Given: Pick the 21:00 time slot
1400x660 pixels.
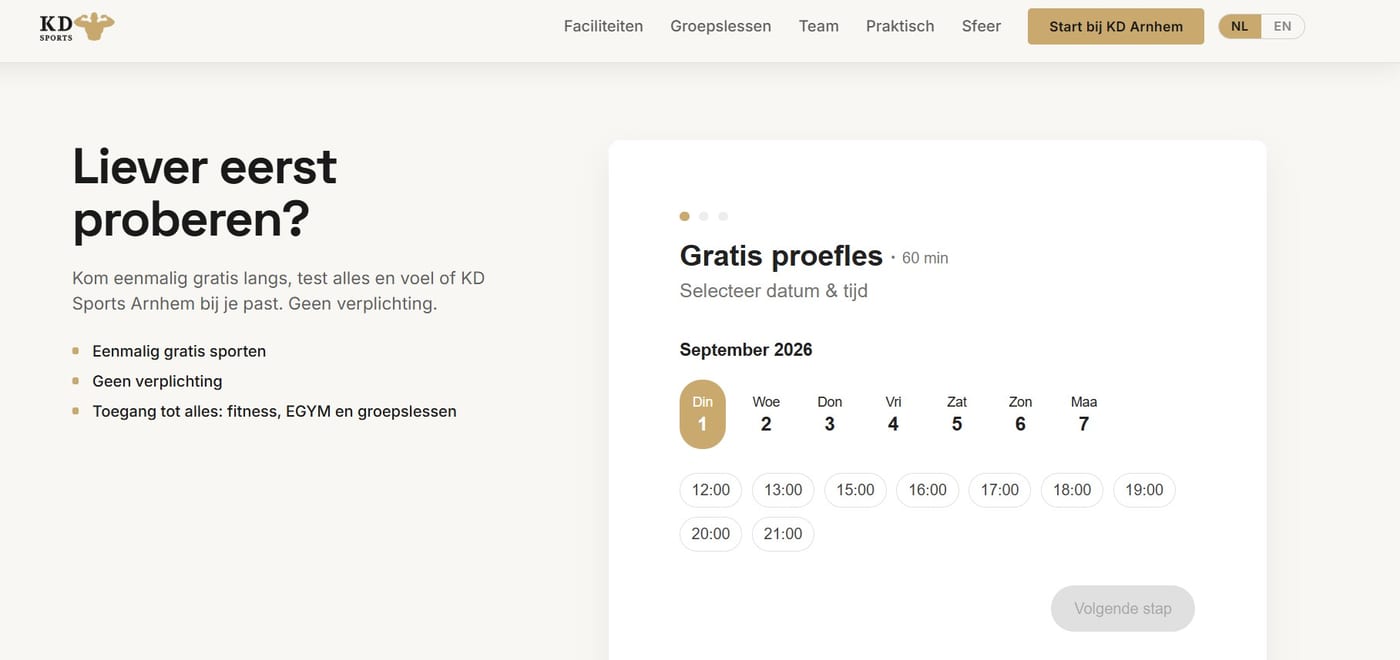Looking at the screenshot, I should click(x=783, y=534).
